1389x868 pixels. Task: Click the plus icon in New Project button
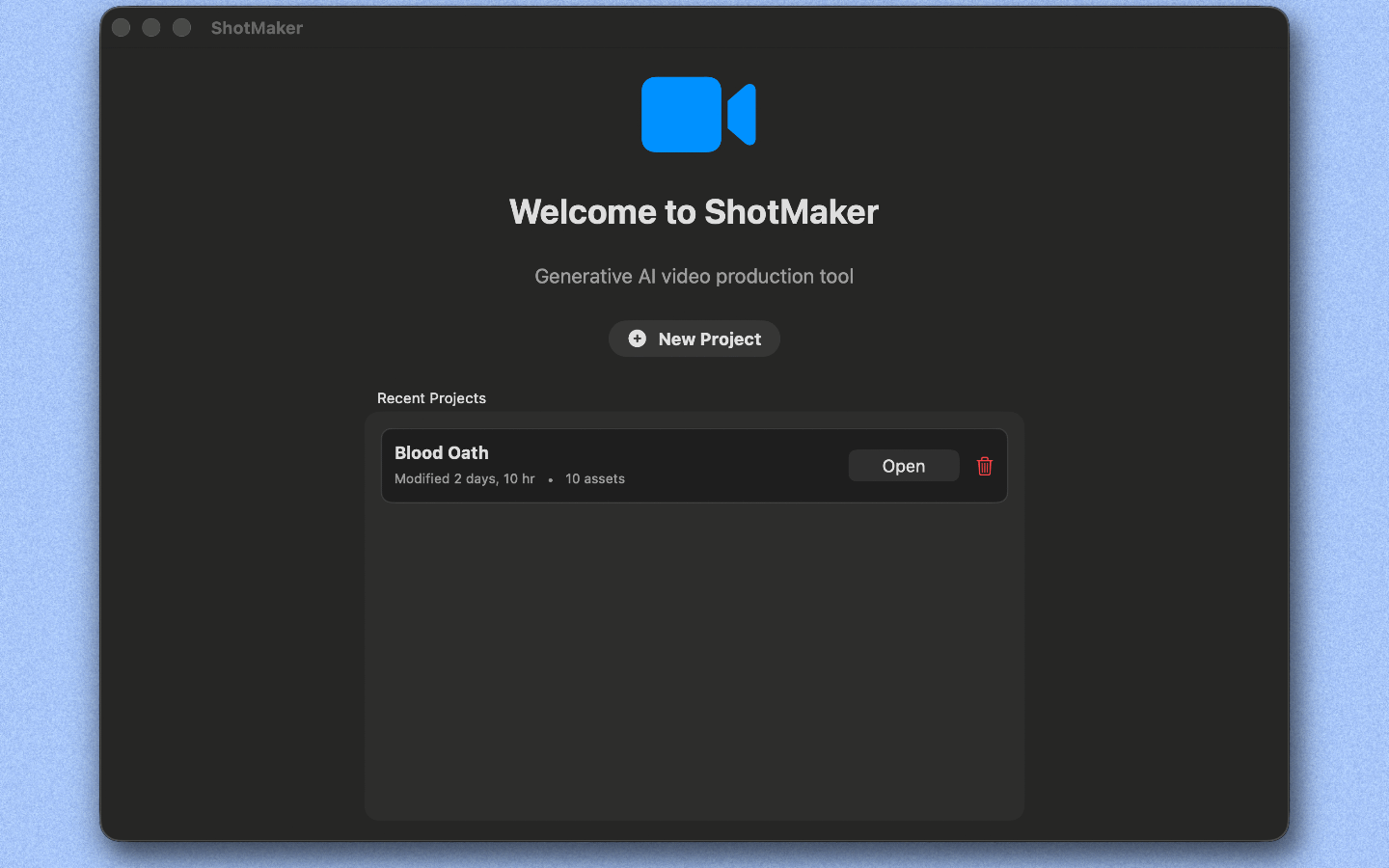(x=638, y=339)
